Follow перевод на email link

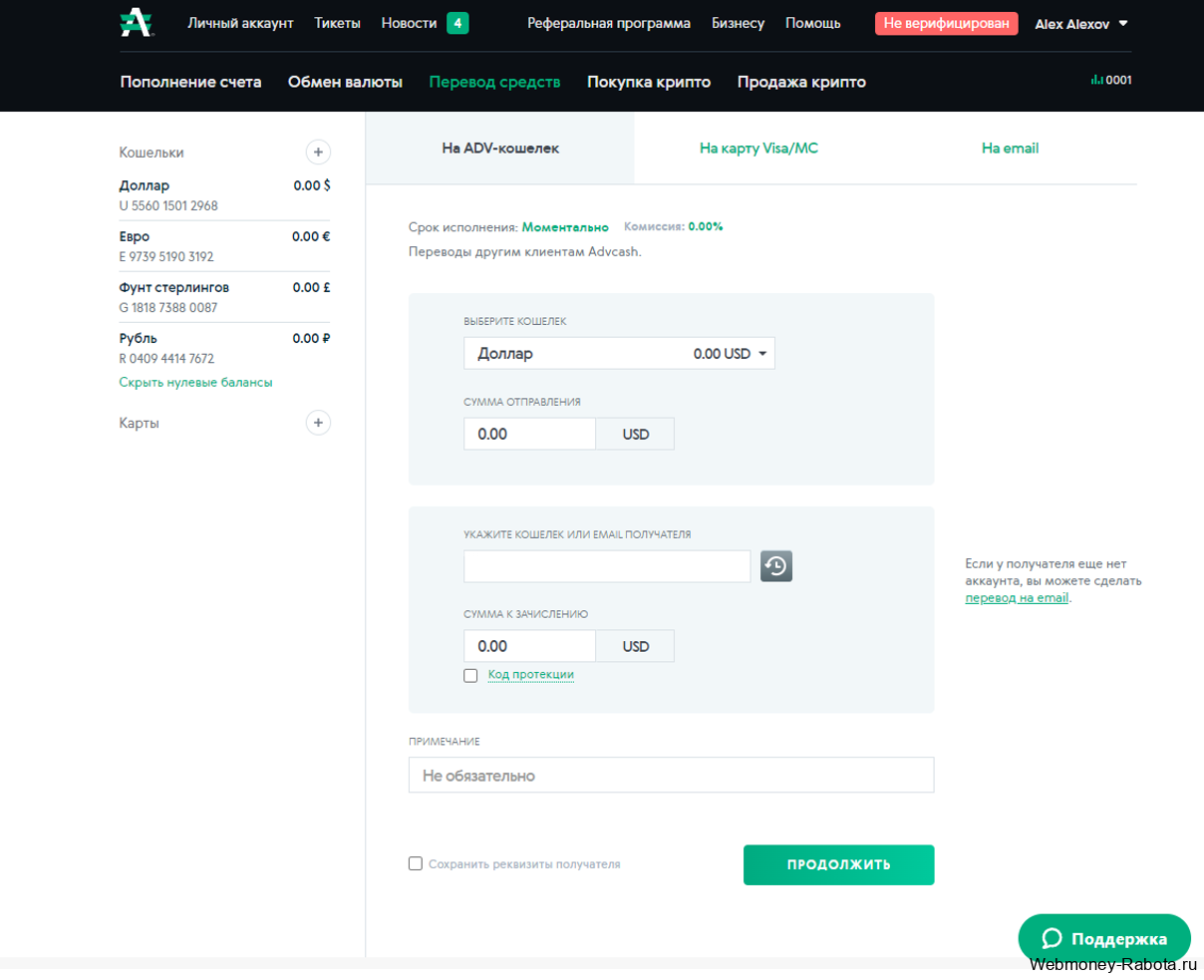[x=1017, y=598]
